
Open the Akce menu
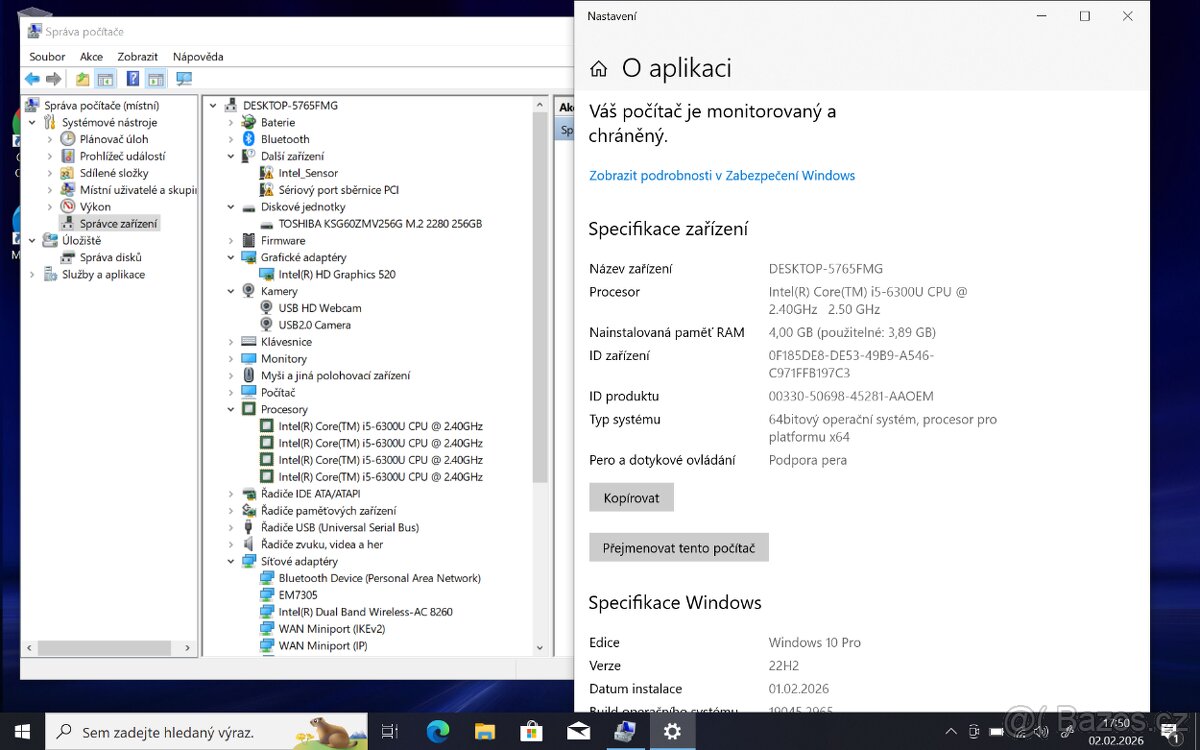(91, 57)
